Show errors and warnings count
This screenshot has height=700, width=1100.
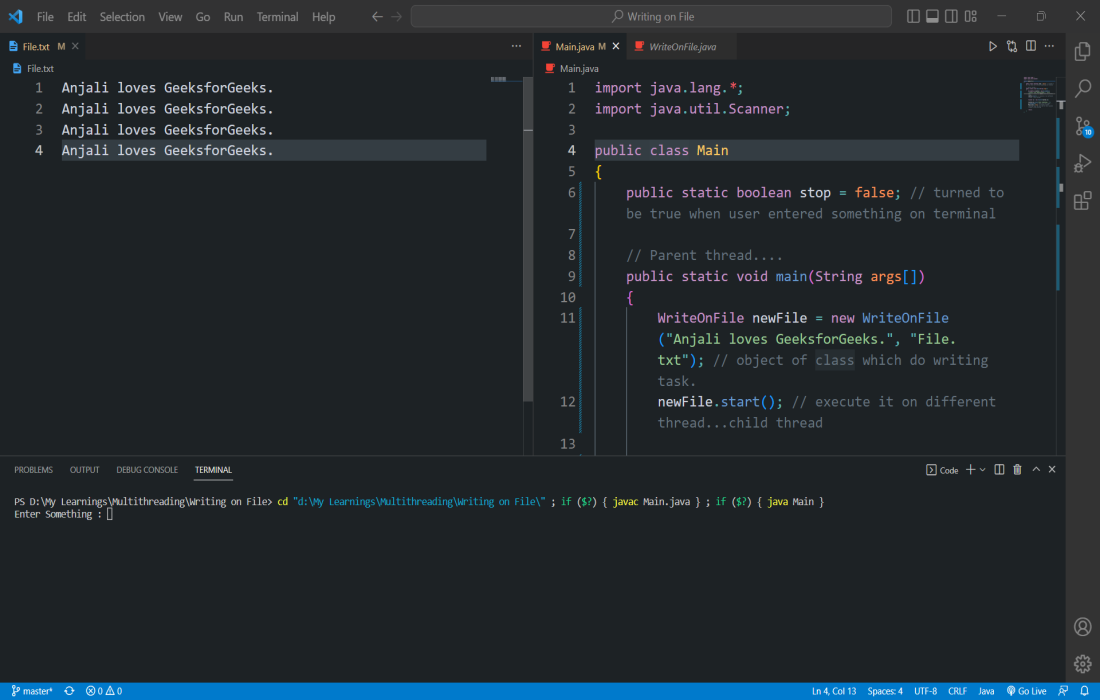[104, 691]
